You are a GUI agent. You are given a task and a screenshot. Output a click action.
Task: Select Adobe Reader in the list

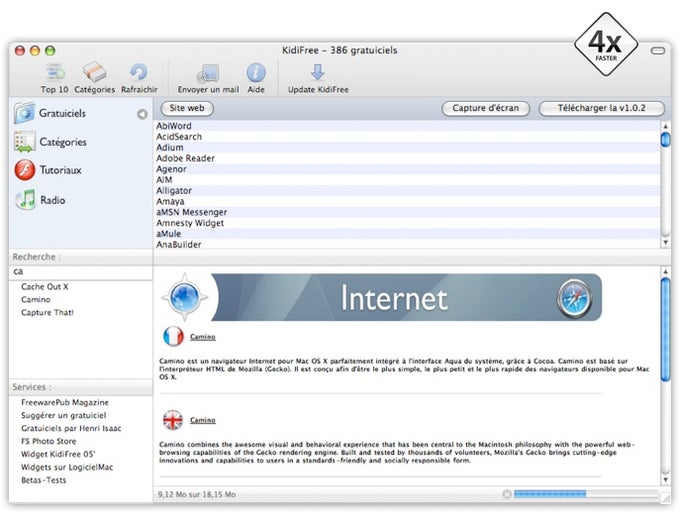407,158
